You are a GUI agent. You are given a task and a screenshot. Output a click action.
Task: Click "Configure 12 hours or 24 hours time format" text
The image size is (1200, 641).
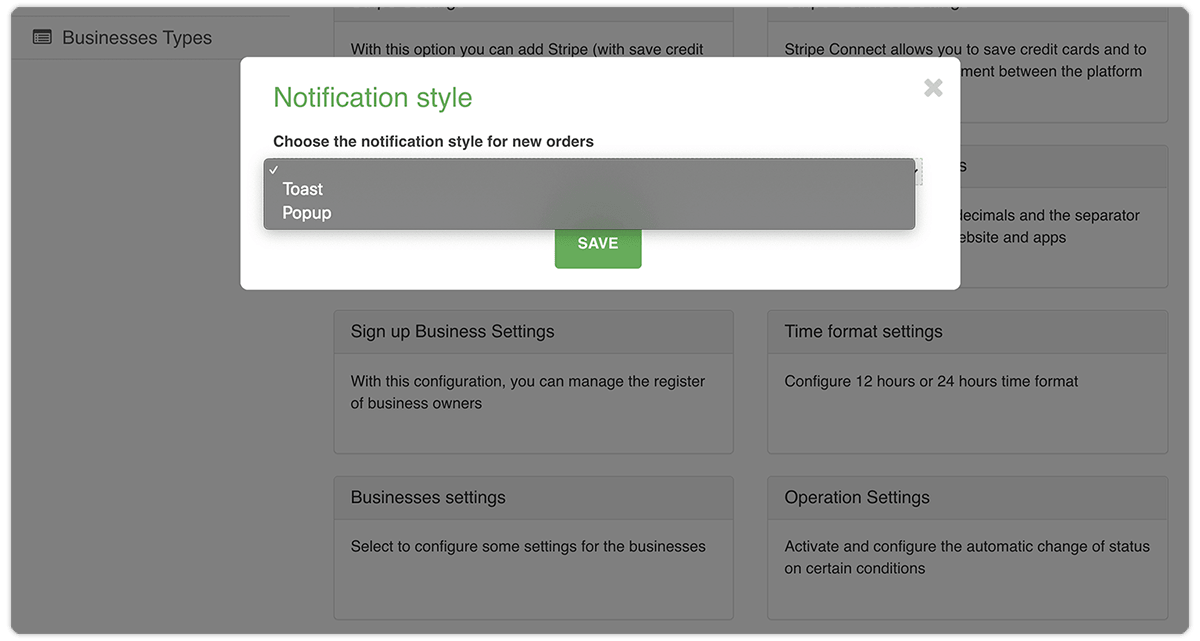[931, 381]
